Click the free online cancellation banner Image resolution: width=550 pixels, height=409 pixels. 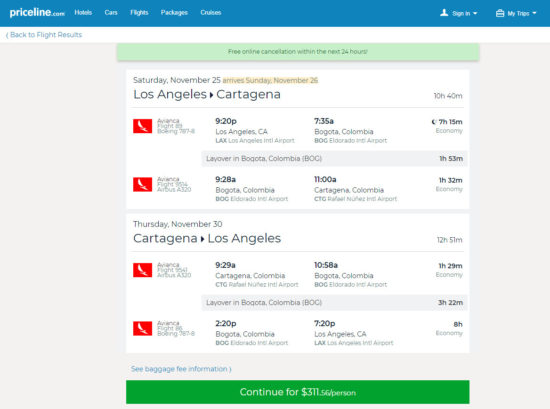[298, 52]
